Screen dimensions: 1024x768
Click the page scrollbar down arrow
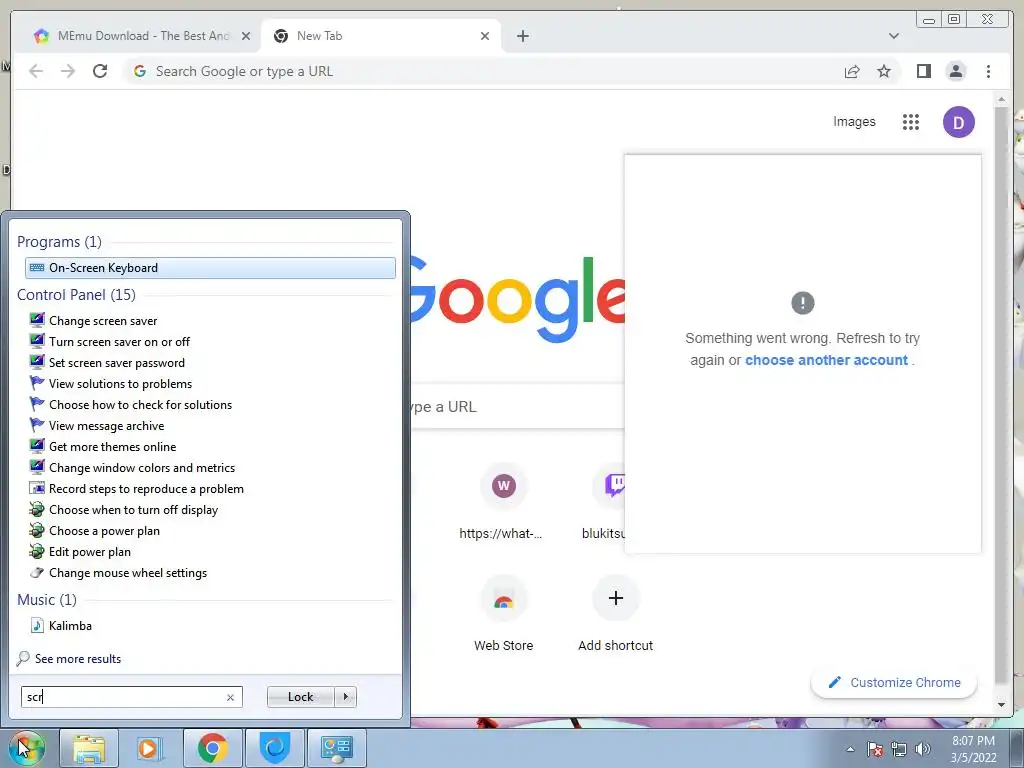click(1001, 705)
